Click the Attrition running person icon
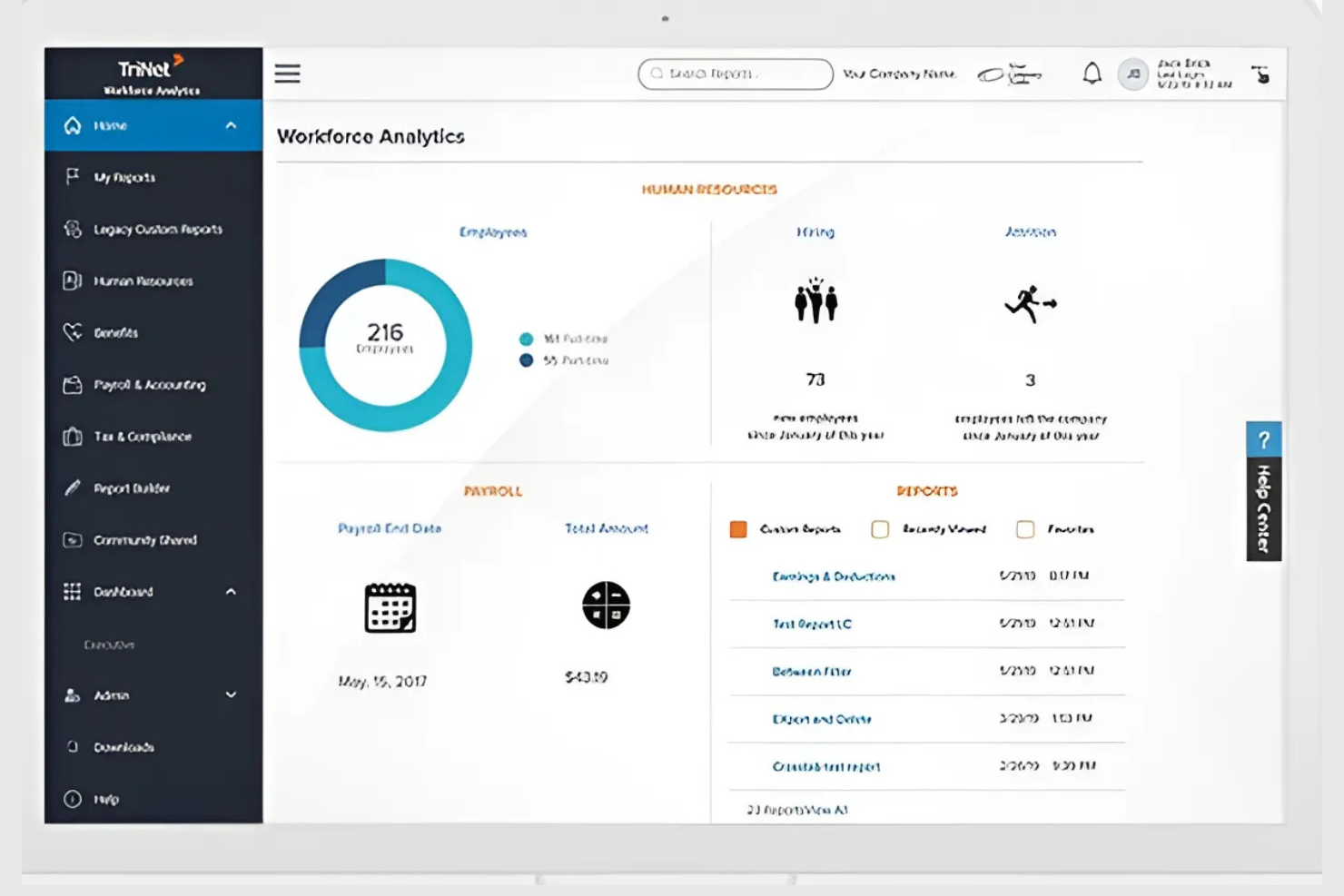Image resolution: width=1344 pixels, height=896 pixels. point(1030,304)
